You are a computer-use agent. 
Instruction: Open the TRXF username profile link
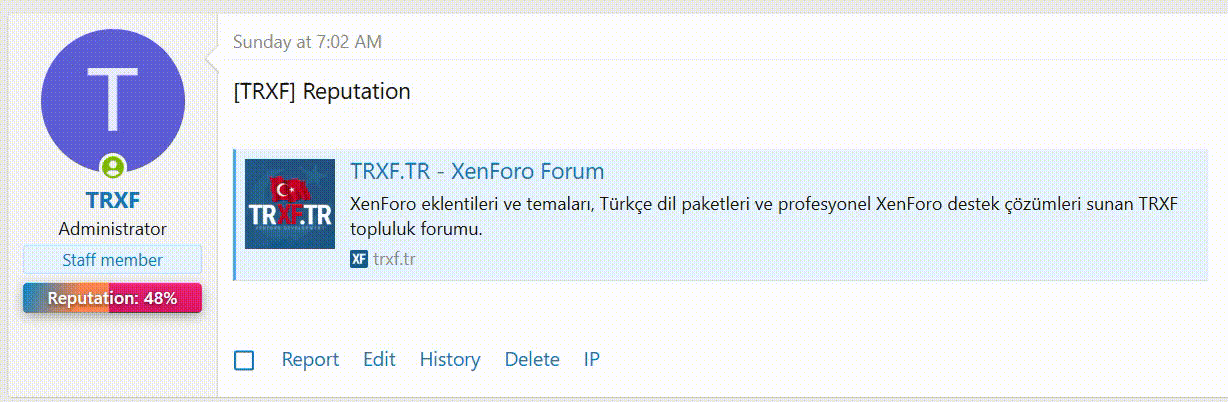(112, 201)
